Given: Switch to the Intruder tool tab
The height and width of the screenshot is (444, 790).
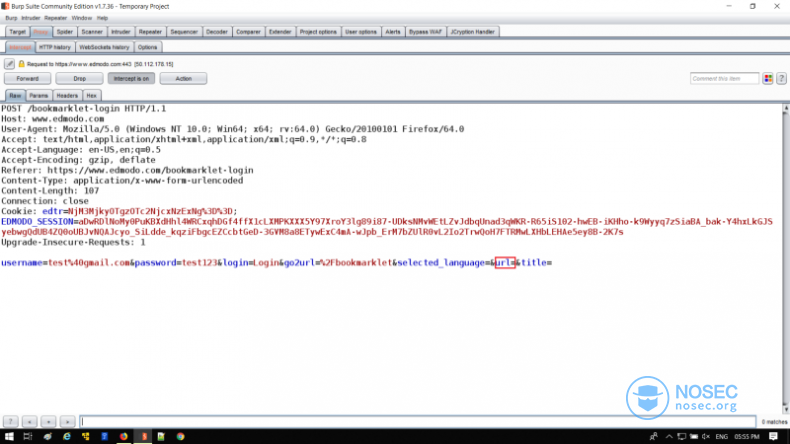Looking at the screenshot, I should [x=120, y=32].
